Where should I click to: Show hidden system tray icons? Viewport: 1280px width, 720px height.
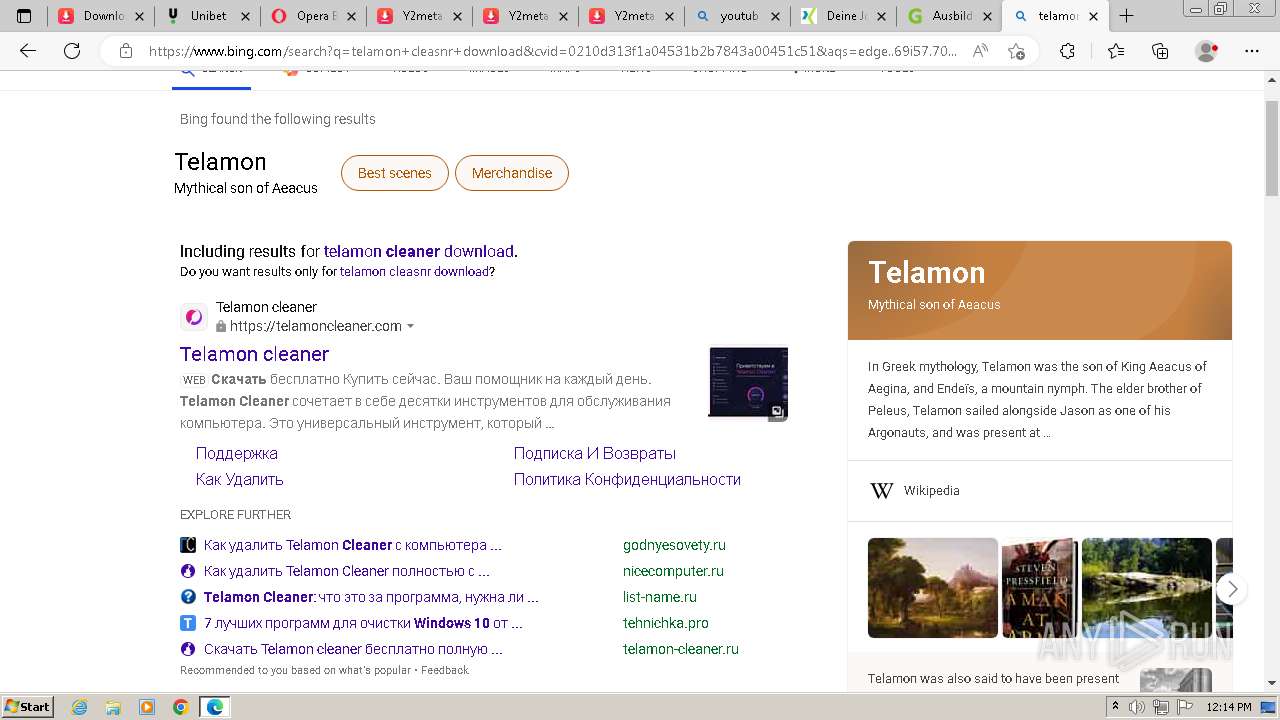tap(1116, 707)
